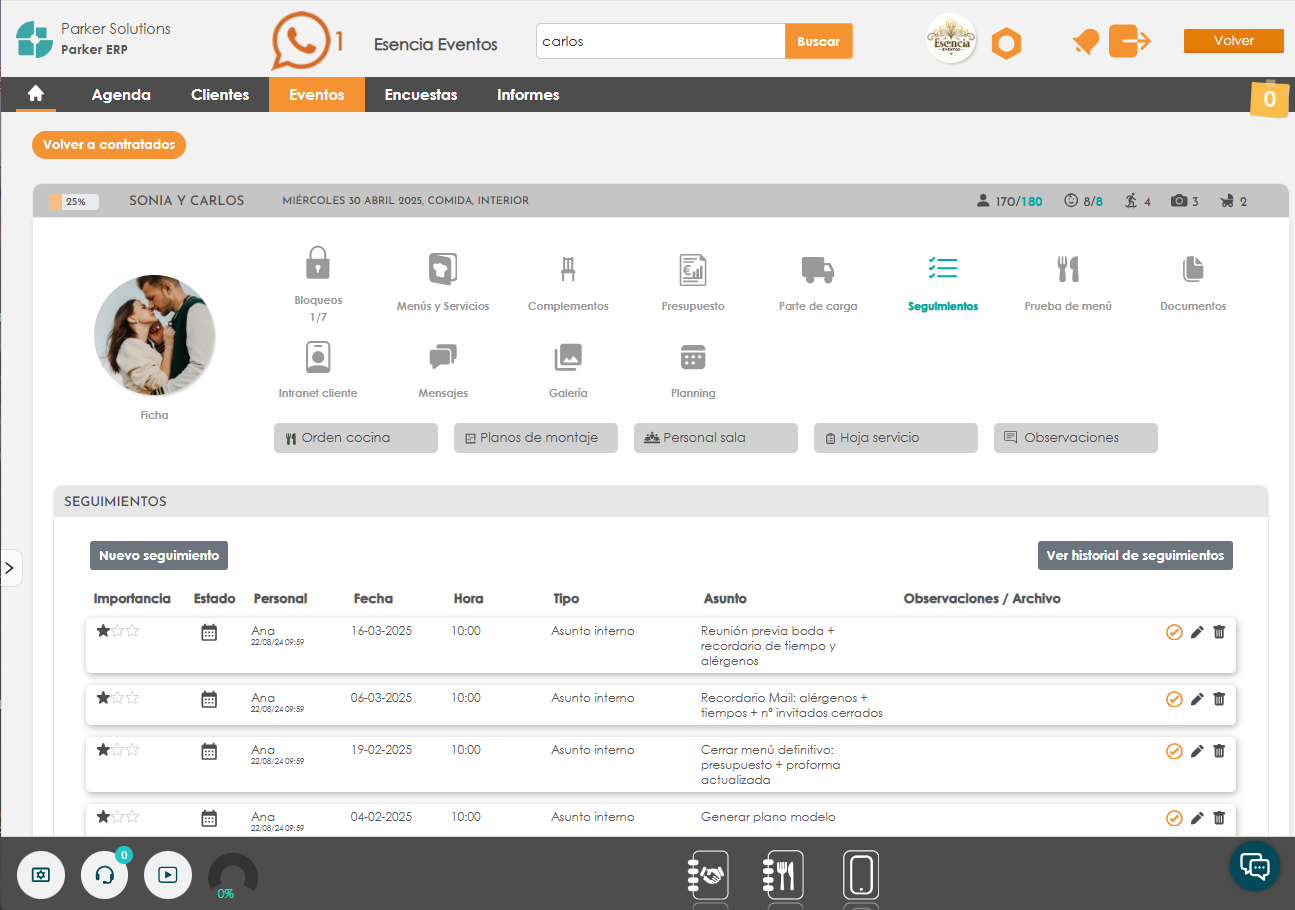This screenshot has width=1295, height=910.
Task: Open the WhatsApp notifications icon
Action: [300, 41]
